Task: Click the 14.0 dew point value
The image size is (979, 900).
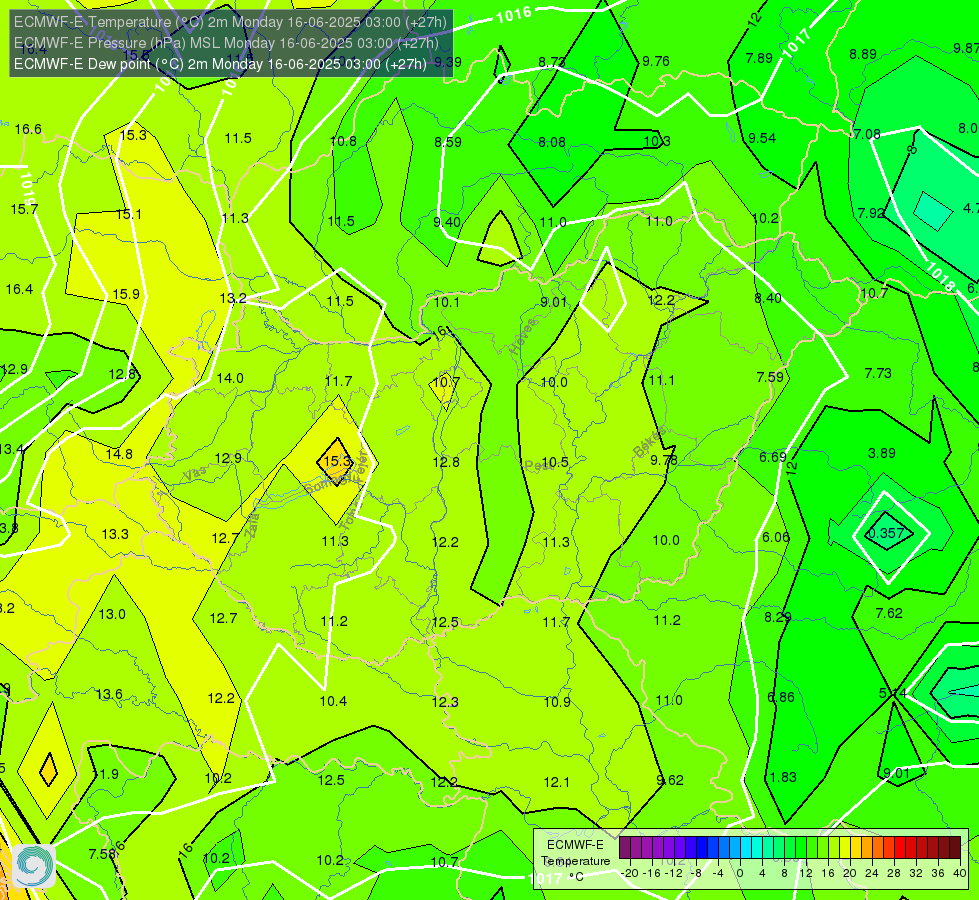Action: click(230, 378)
